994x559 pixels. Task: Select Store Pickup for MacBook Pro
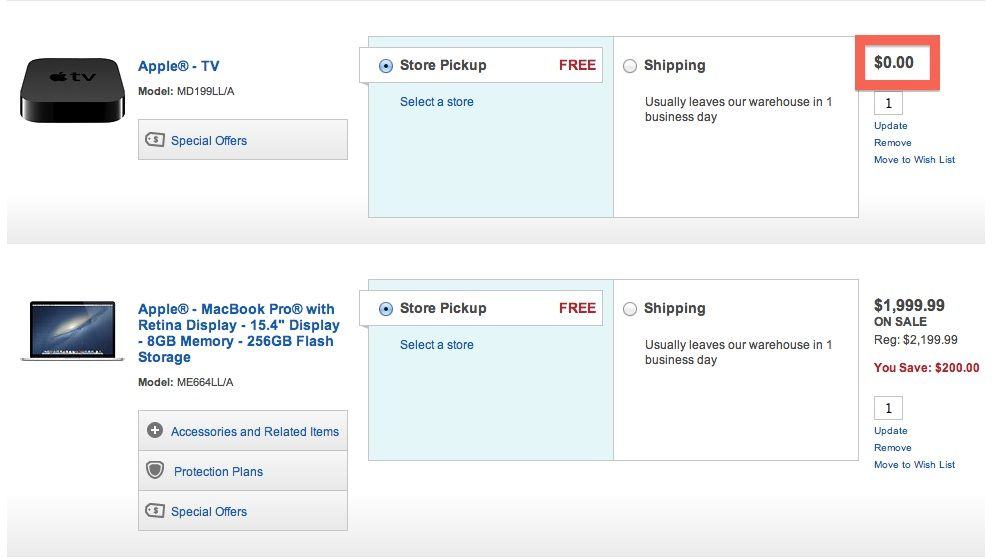386,309
